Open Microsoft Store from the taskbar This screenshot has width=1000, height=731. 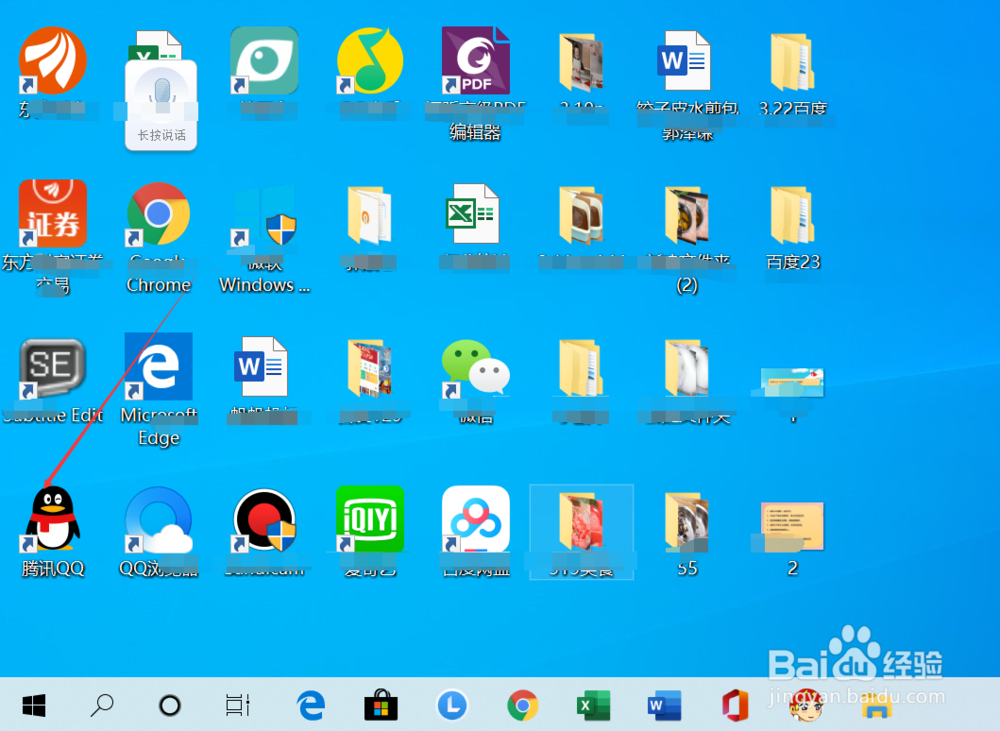(381, 705)
